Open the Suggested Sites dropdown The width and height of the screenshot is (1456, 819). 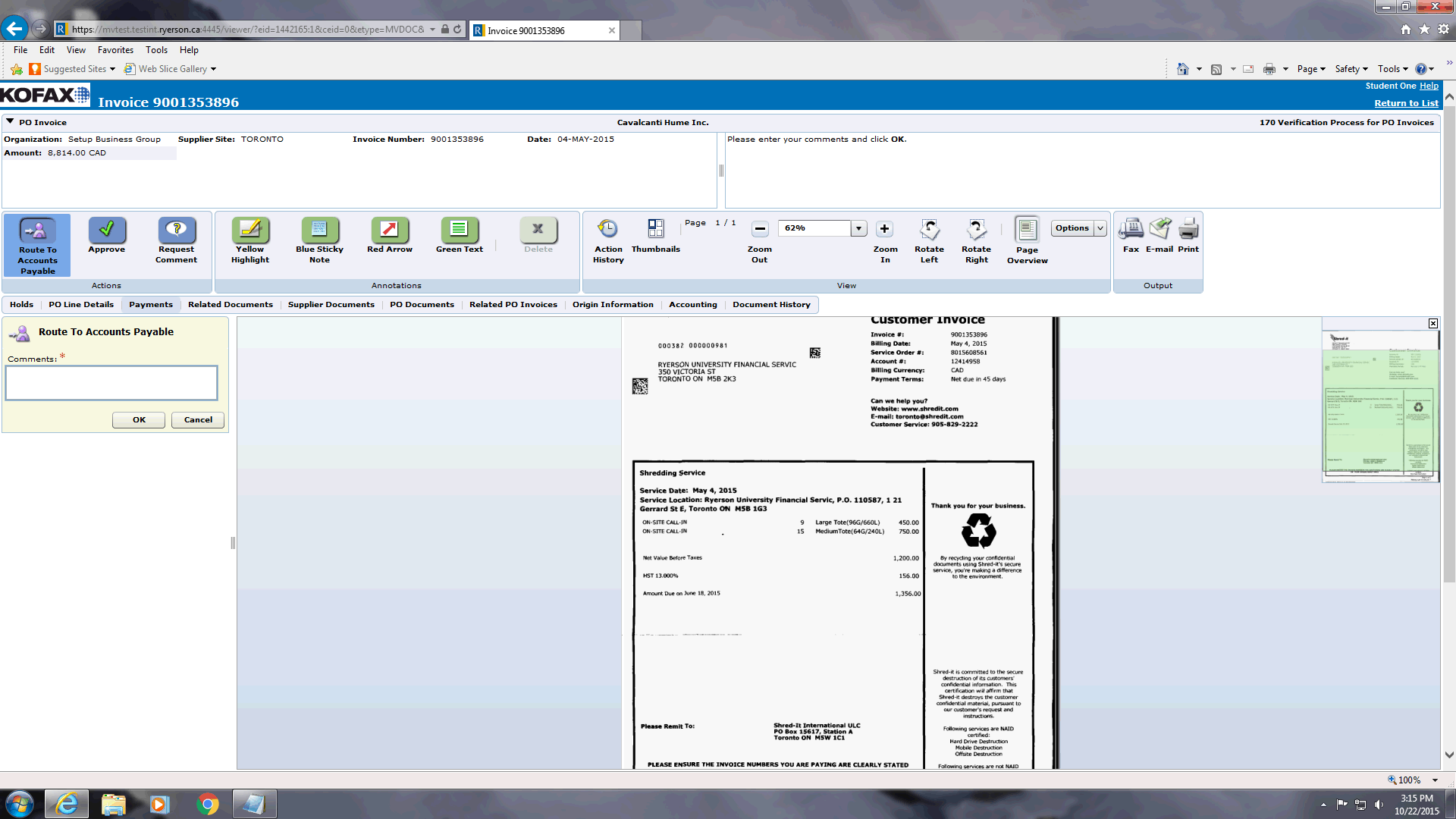[x=112, y=69]
